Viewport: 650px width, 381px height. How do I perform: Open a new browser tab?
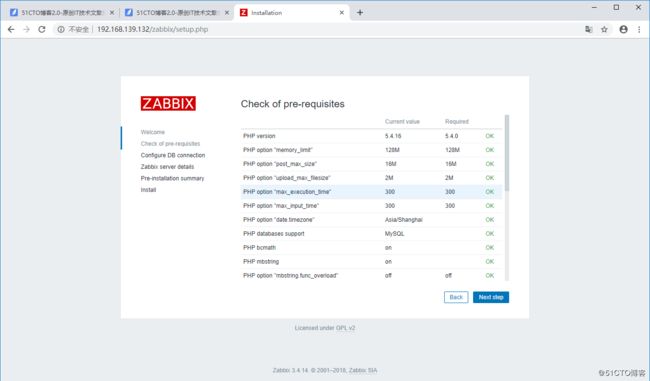360,12
